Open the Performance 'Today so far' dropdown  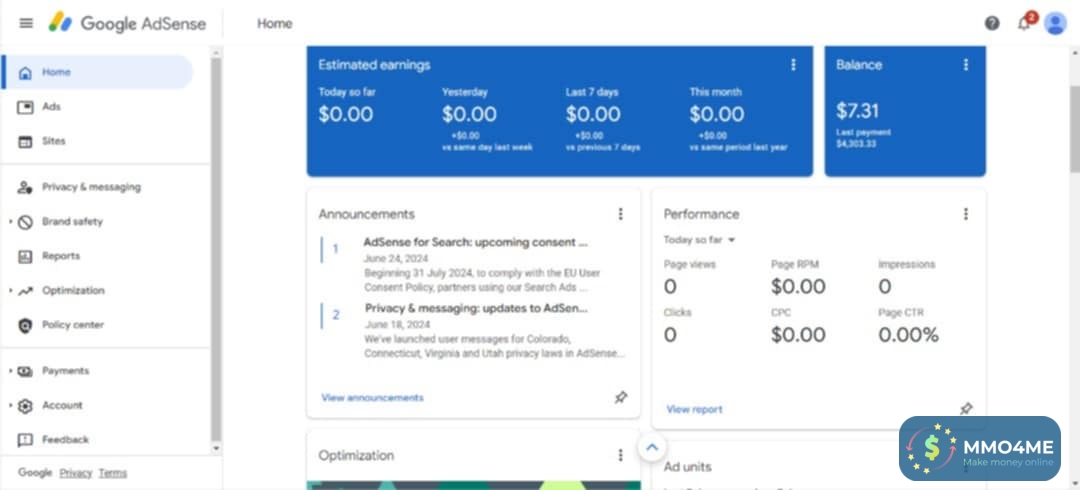coord(700,240)
